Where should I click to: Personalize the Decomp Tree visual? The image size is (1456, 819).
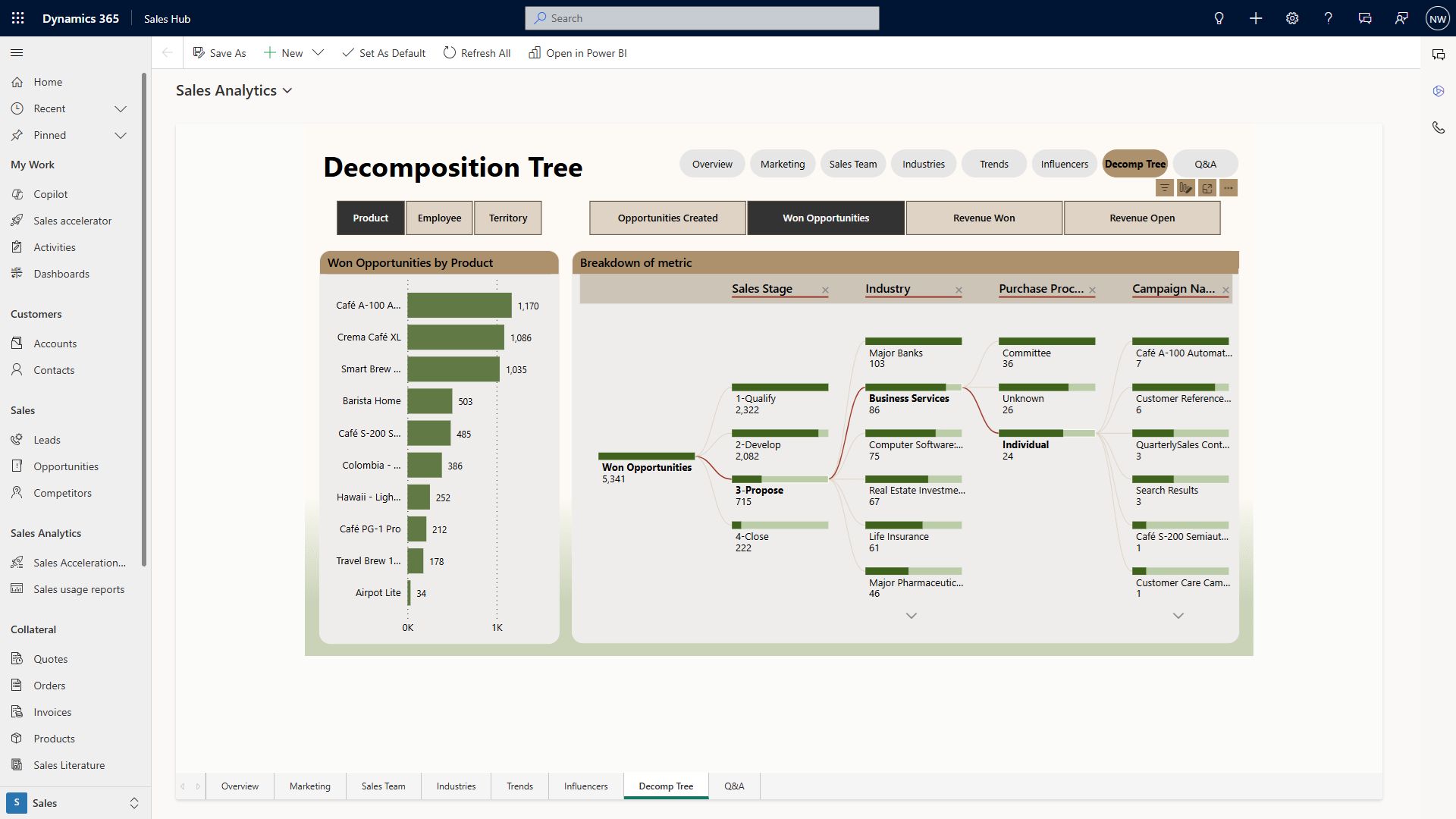[x=1186, y=187]
